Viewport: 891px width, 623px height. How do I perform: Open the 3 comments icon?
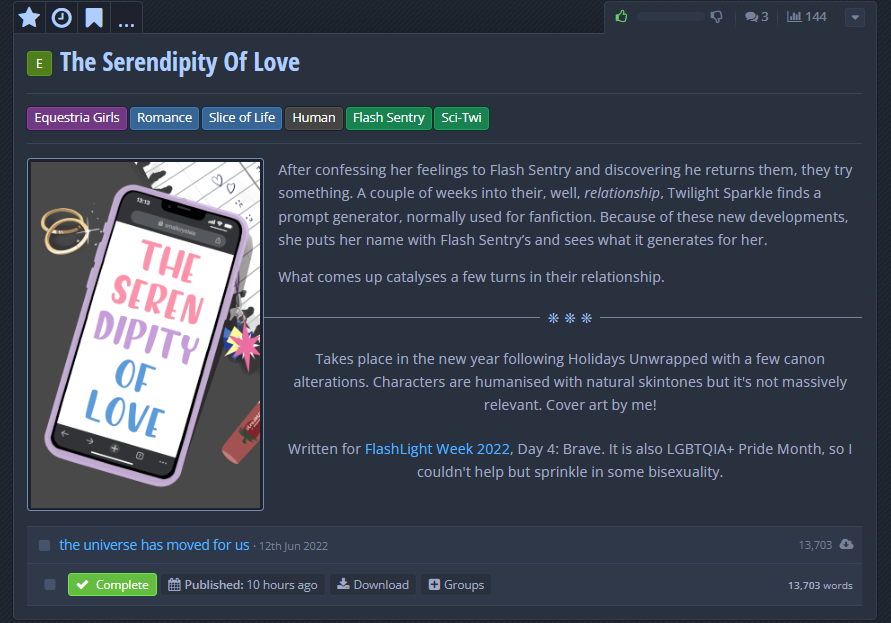point(756,16)
